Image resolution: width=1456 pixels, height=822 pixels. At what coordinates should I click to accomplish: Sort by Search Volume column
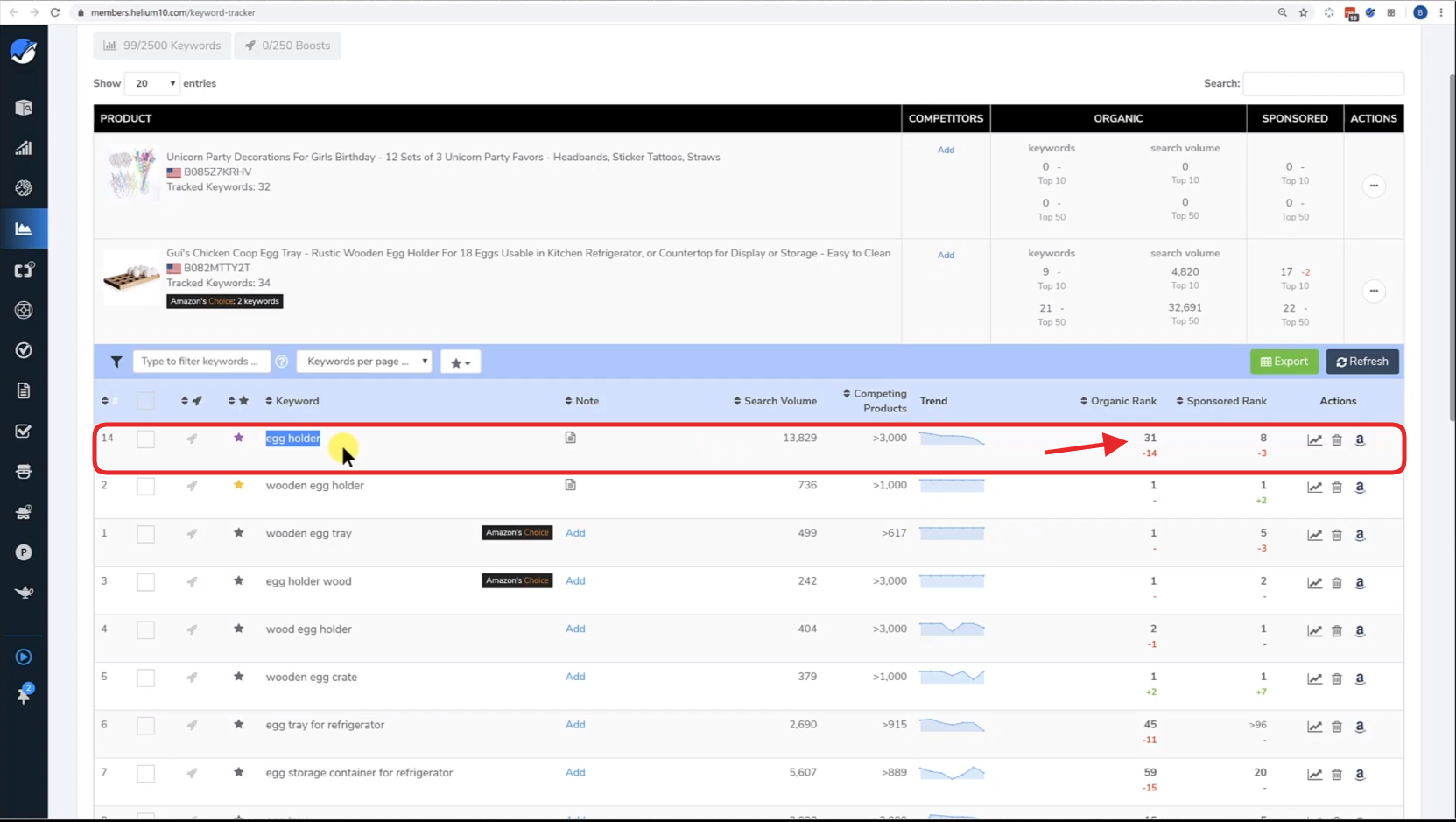775,401
